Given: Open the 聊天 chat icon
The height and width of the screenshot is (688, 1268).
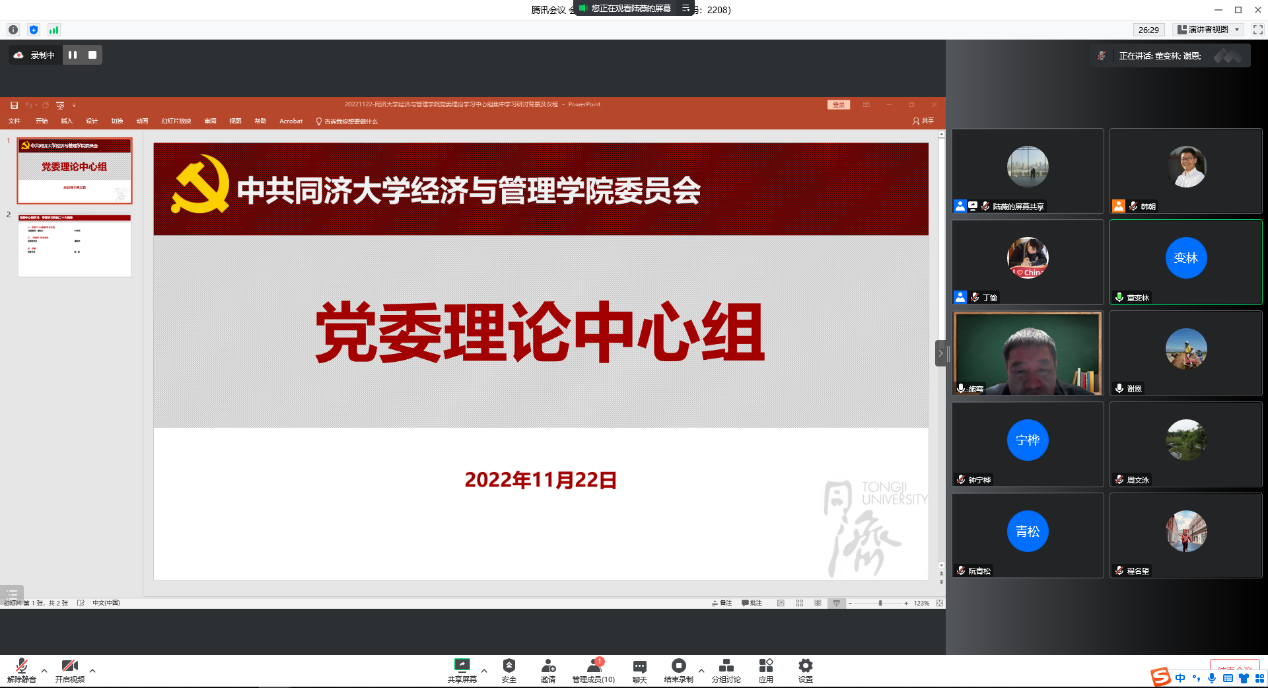Looking at the screenshot, I should (639, 667).
